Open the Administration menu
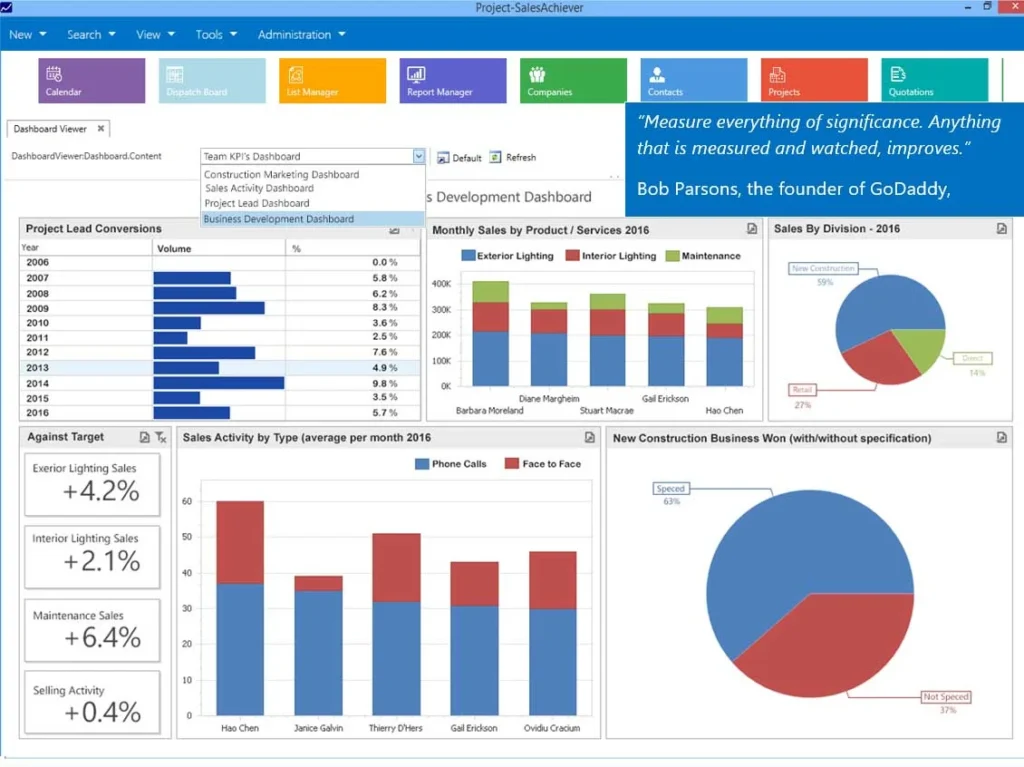The height and width of the screenshot is (767, 1024). [295, 34]
